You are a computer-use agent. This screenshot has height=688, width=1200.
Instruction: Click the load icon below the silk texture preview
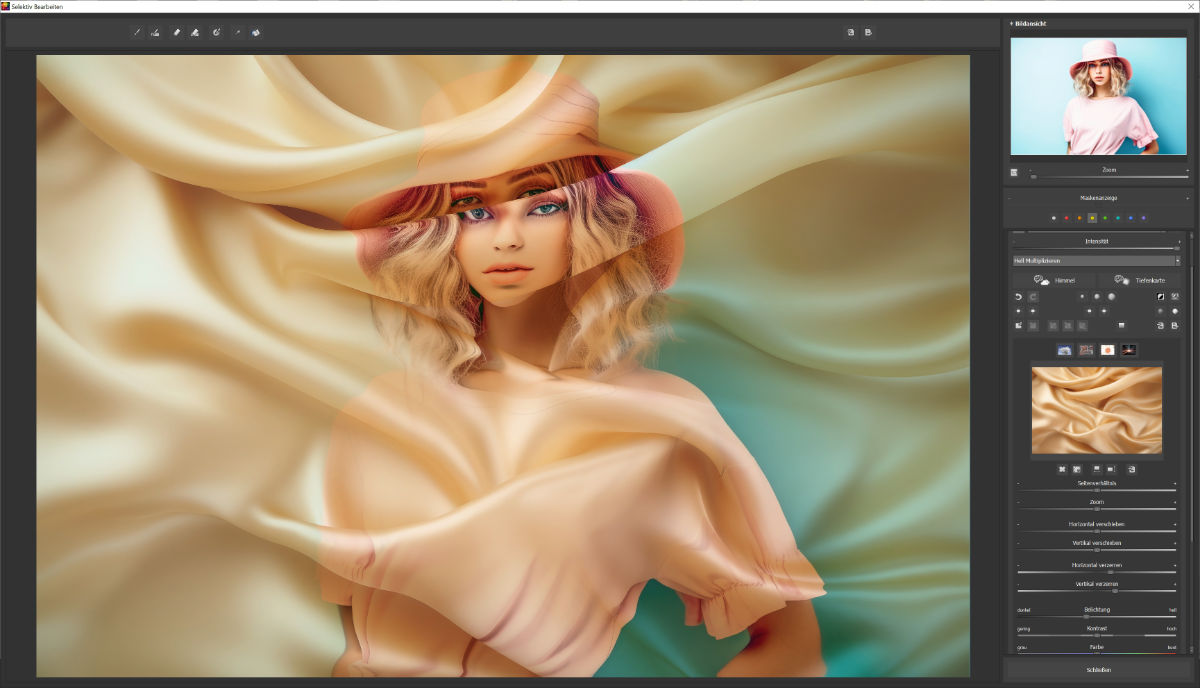click(1132, 468)
